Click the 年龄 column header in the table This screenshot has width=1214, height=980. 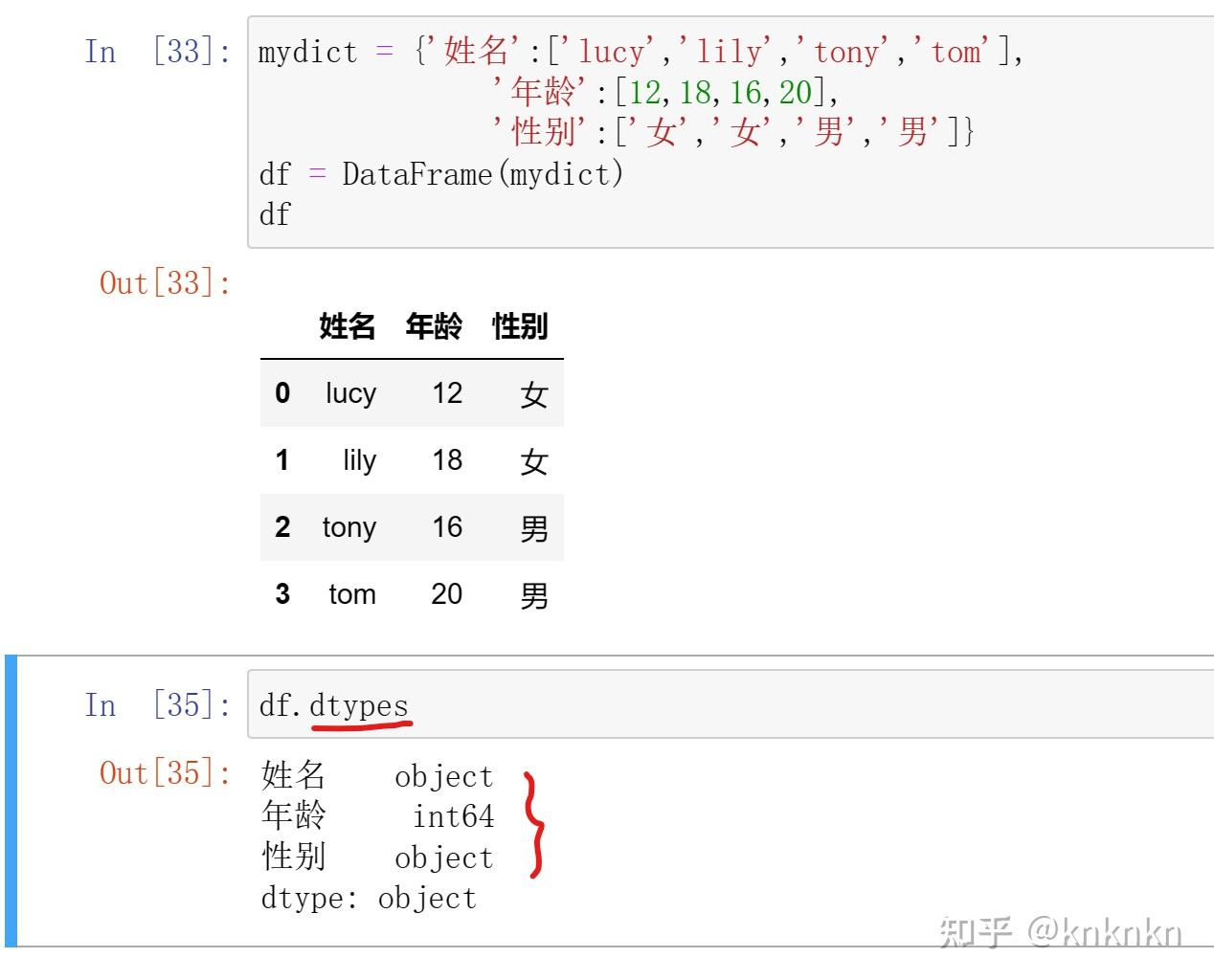pyautogui.click(x=436, y=326)
